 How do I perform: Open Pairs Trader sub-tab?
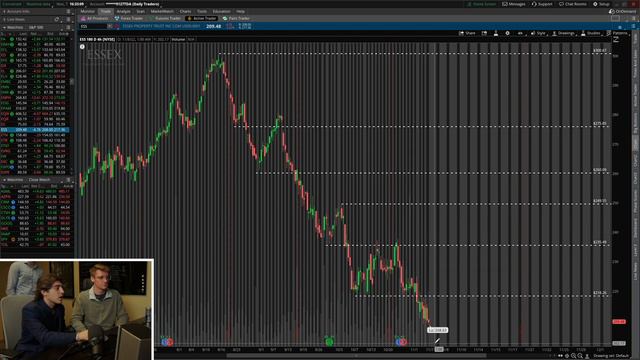pos(236,18)
